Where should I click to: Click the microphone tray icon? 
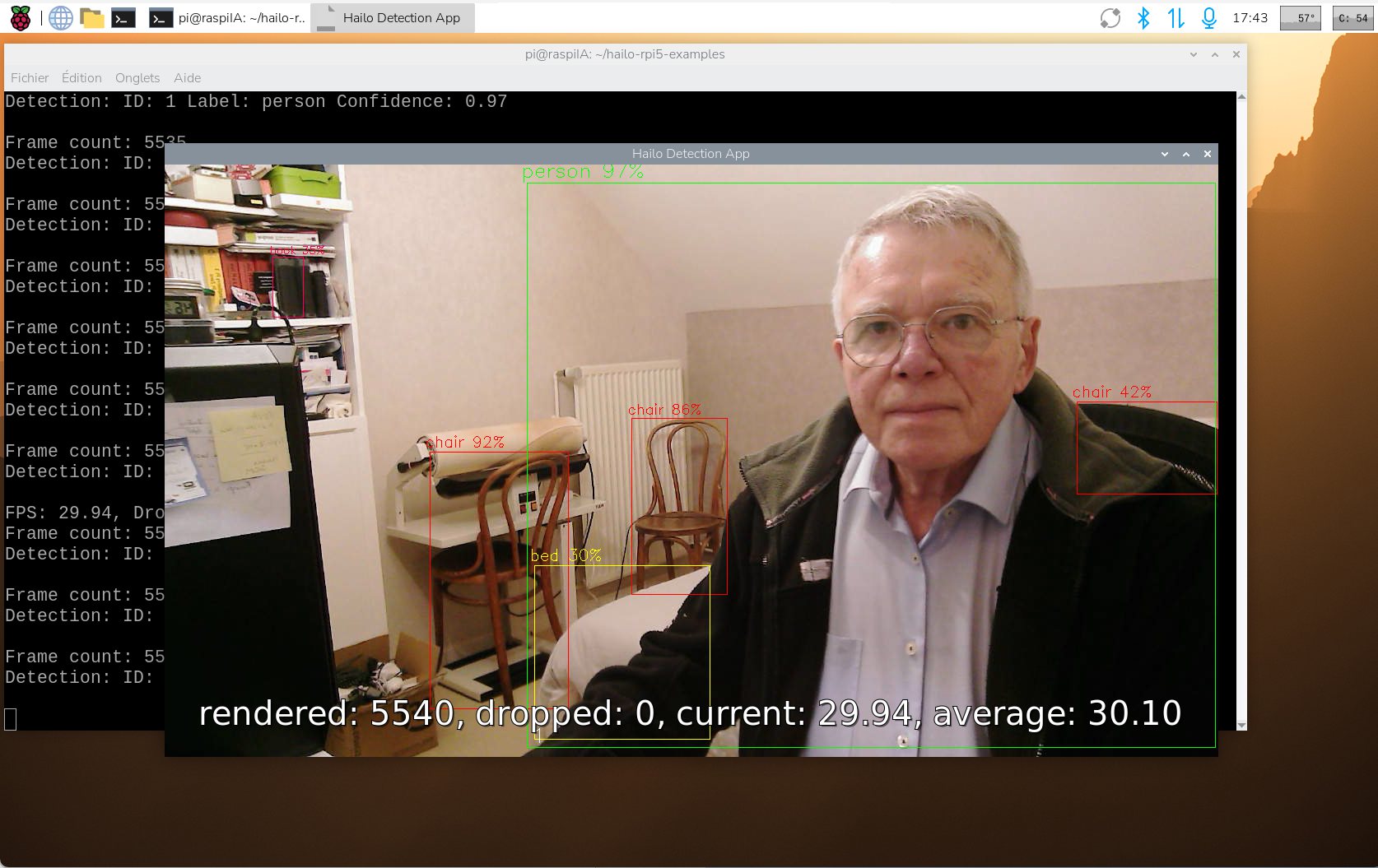click(x=1208, y=17)
